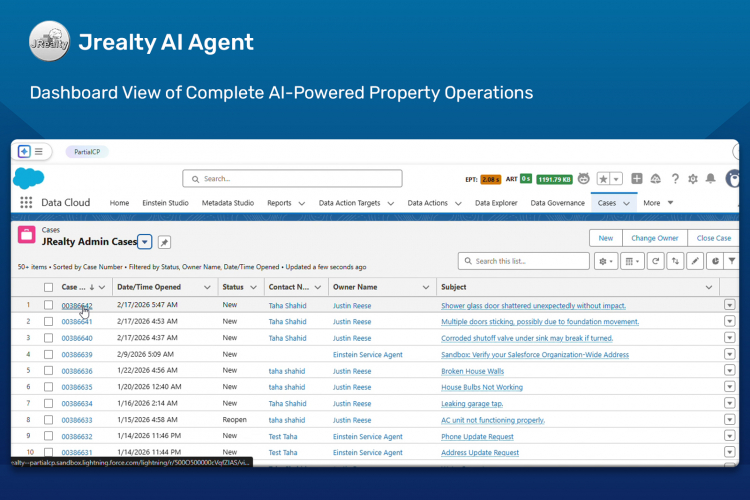Open owner Einstein Service Agent for case 00386639
Viewport: 750px width, 500px height.
(x=367, y=355)
